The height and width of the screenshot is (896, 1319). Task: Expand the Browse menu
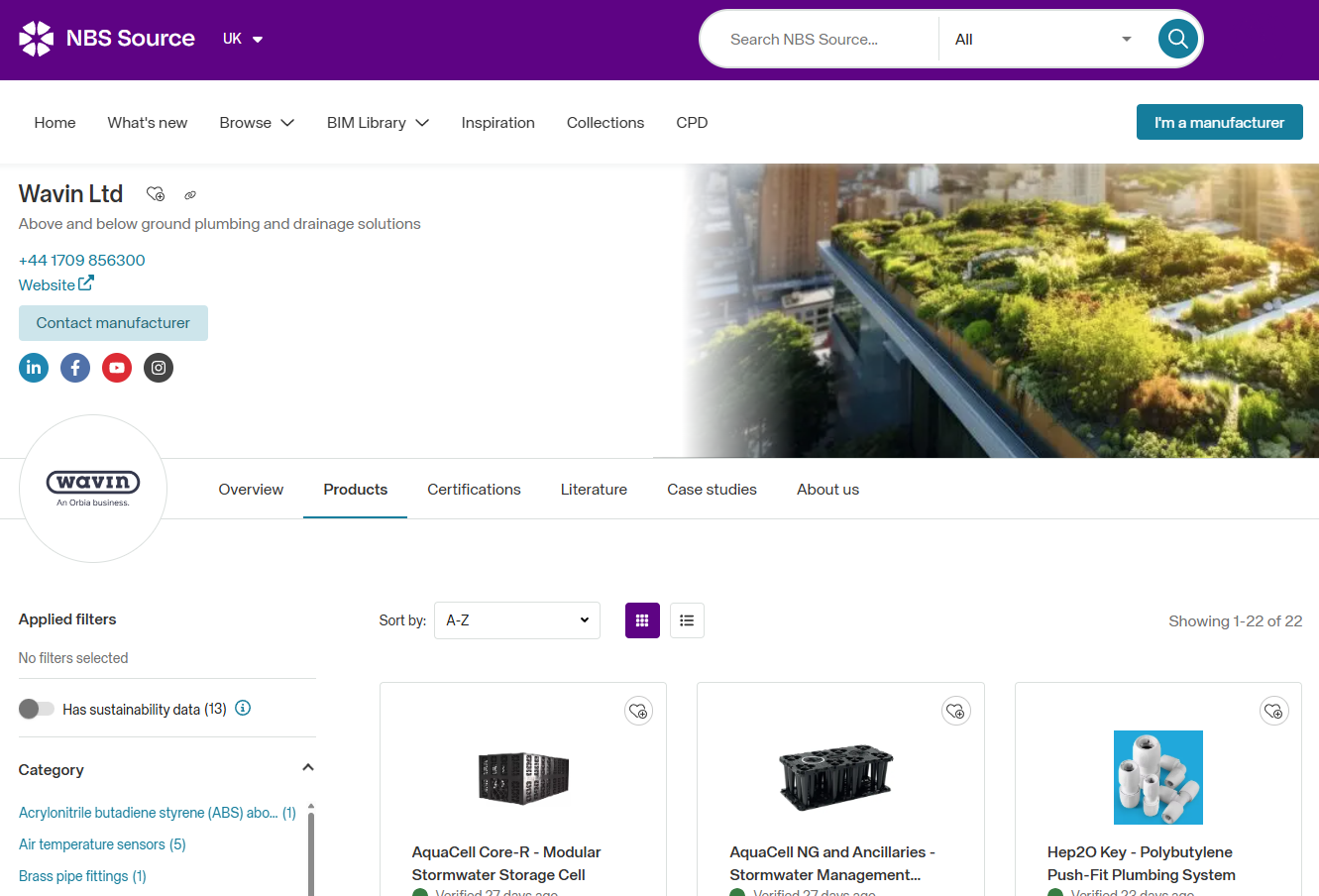tap(257, 123)
